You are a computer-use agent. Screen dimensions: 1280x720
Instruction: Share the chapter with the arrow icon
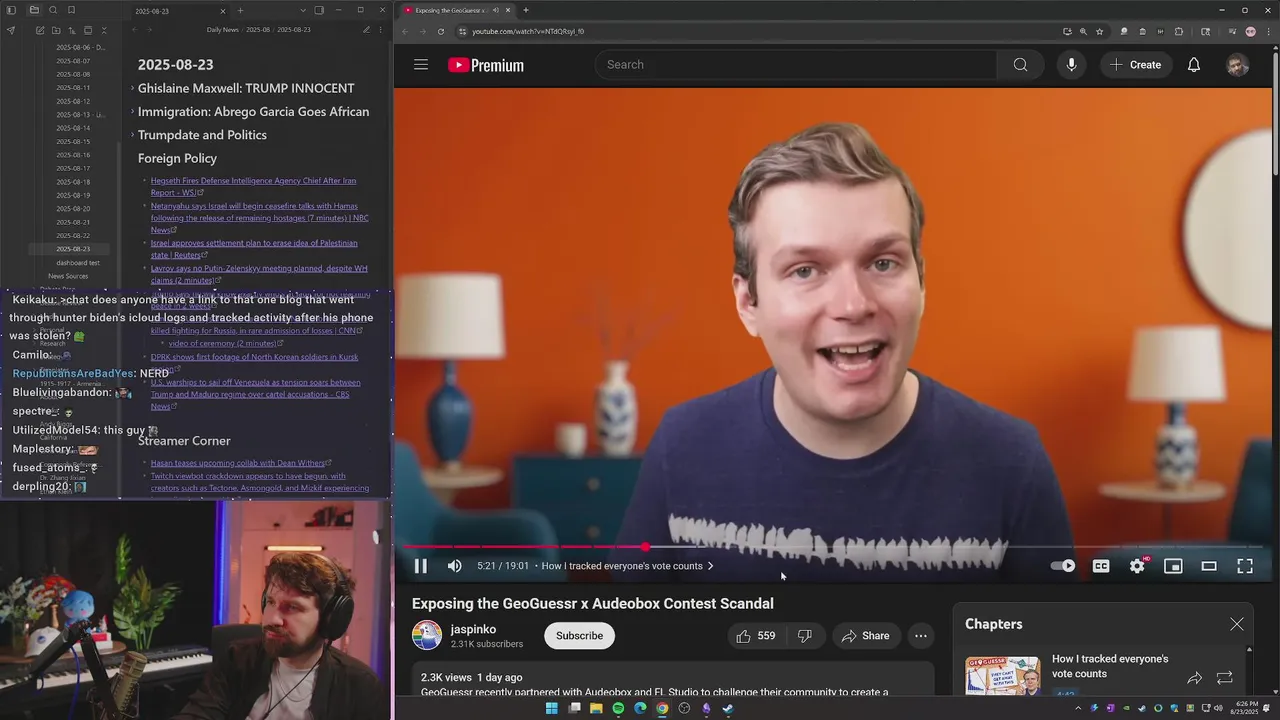1194,678
